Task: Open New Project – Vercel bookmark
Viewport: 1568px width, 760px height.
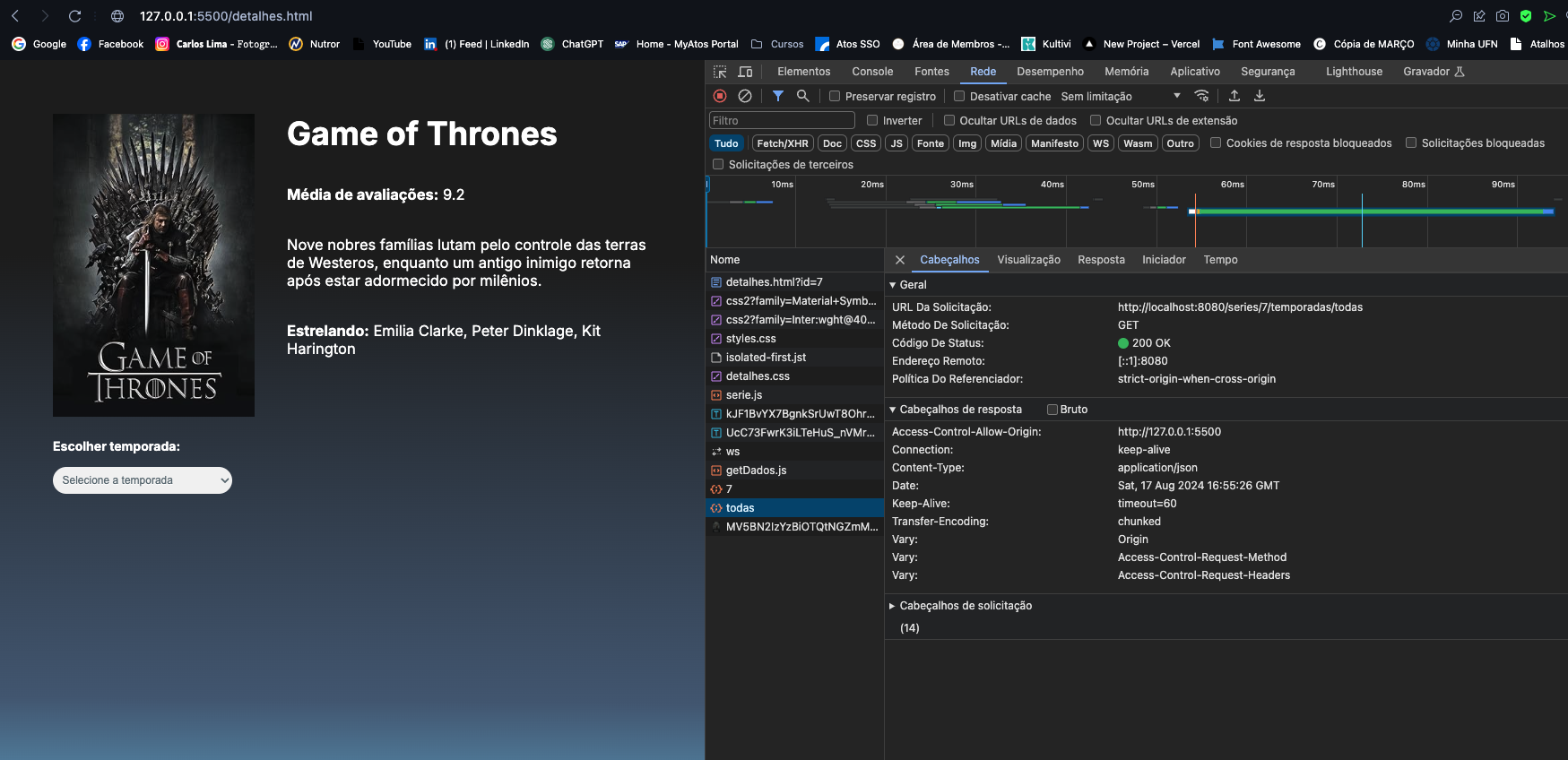Action: pyautogui.click(x=1141, y=44)
